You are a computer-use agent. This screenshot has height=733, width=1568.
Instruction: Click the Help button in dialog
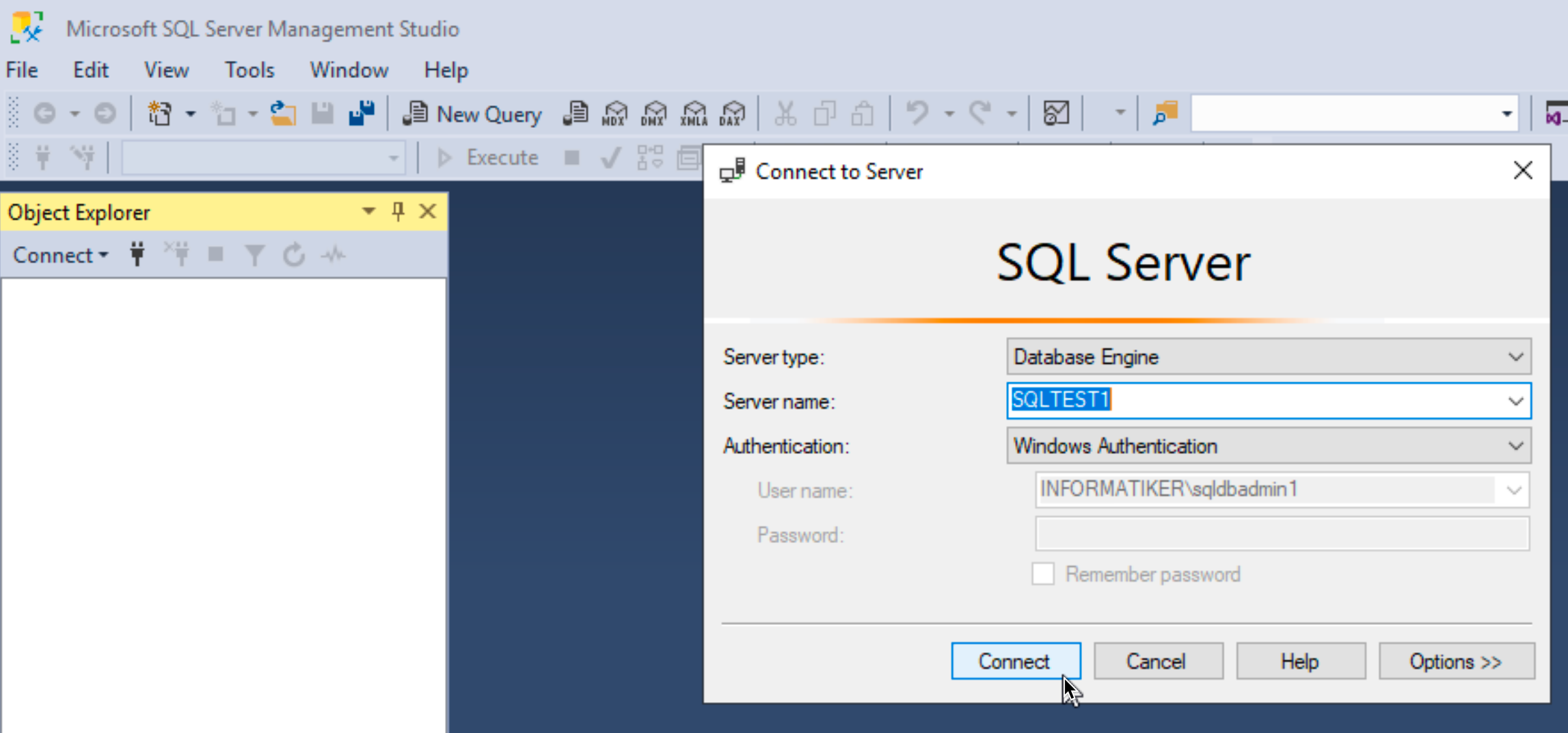pyautogui.click(x=1301, y=661)
